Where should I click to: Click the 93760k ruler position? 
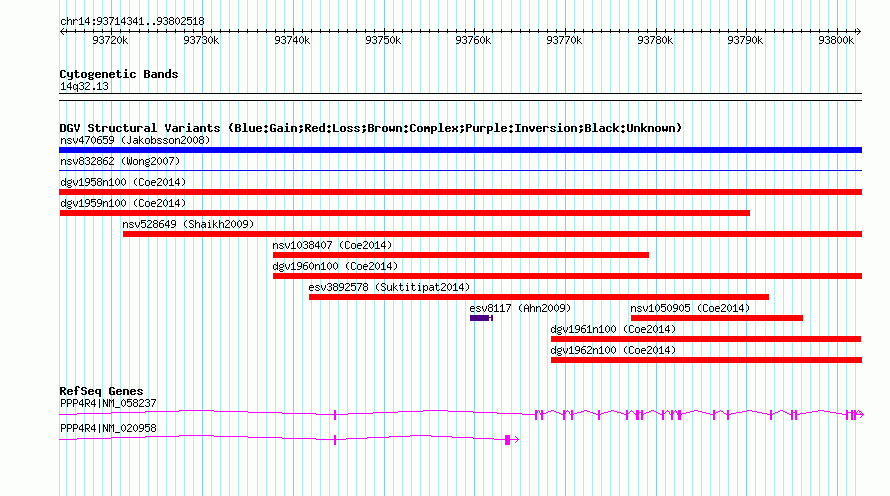pyautogui.click(x=473, y=40)
